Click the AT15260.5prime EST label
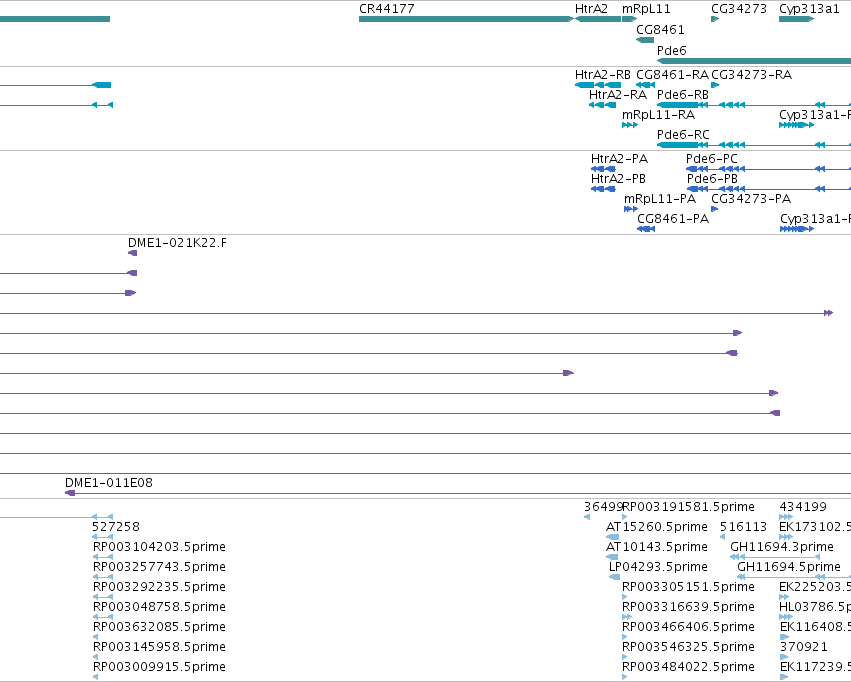Viewport: 851px width, 682px height. [x=657, y=527]
